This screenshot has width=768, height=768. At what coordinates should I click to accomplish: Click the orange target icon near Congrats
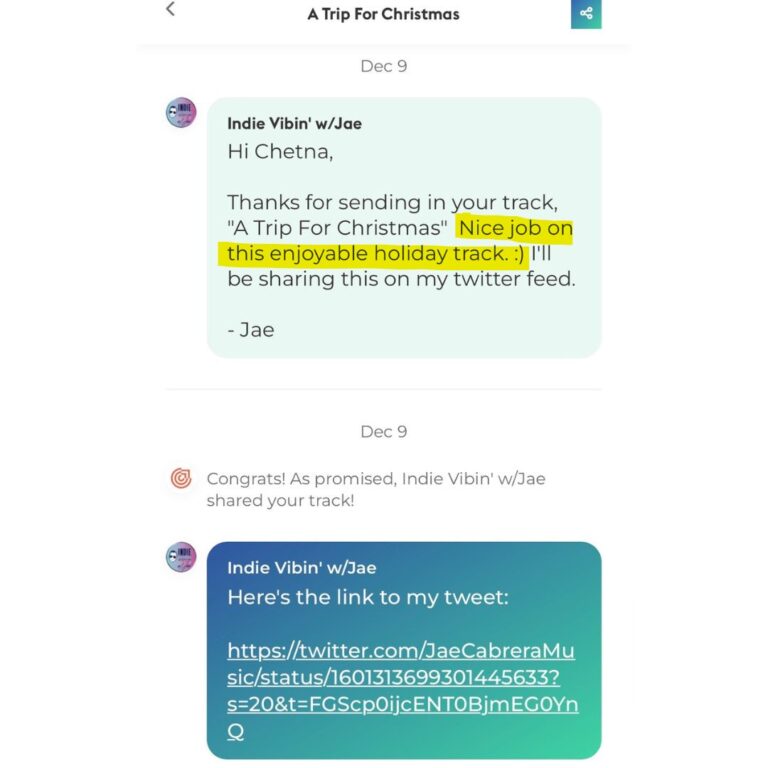[x=181, y=478]
